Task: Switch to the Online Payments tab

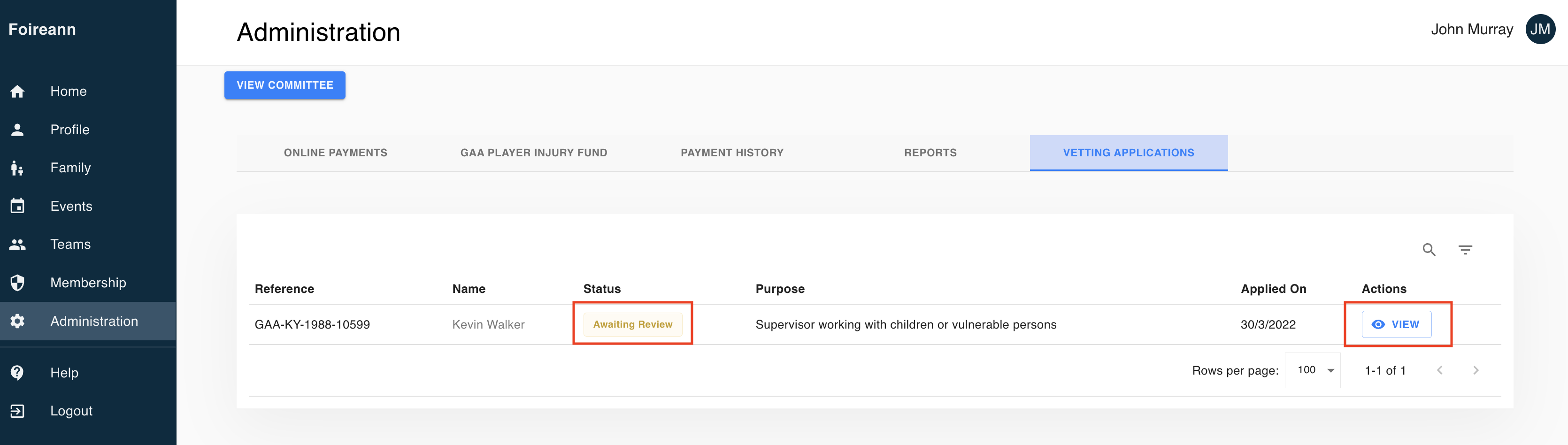Action: pos(335,153)
